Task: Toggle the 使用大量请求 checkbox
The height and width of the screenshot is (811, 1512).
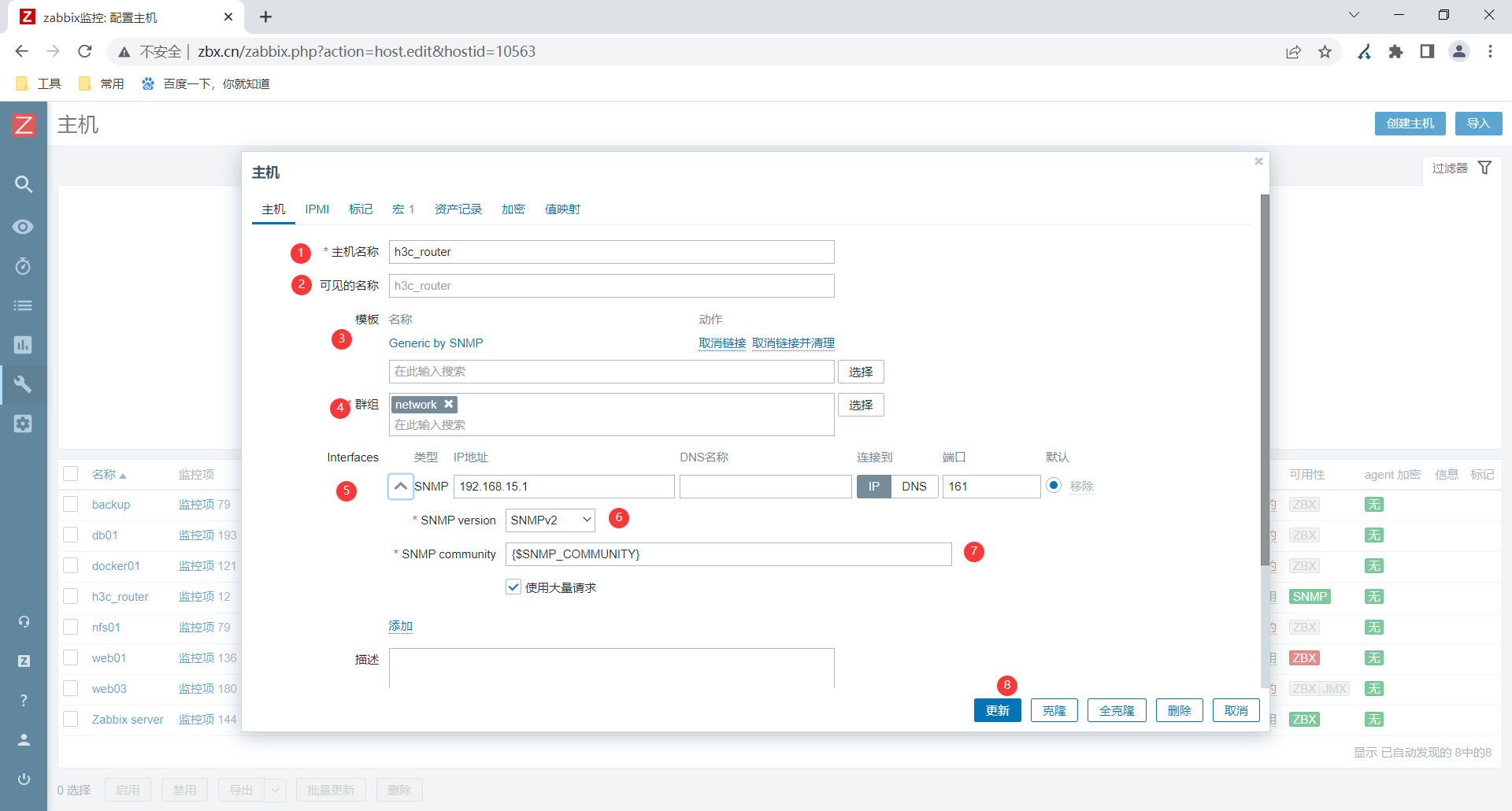Action: 513,587
